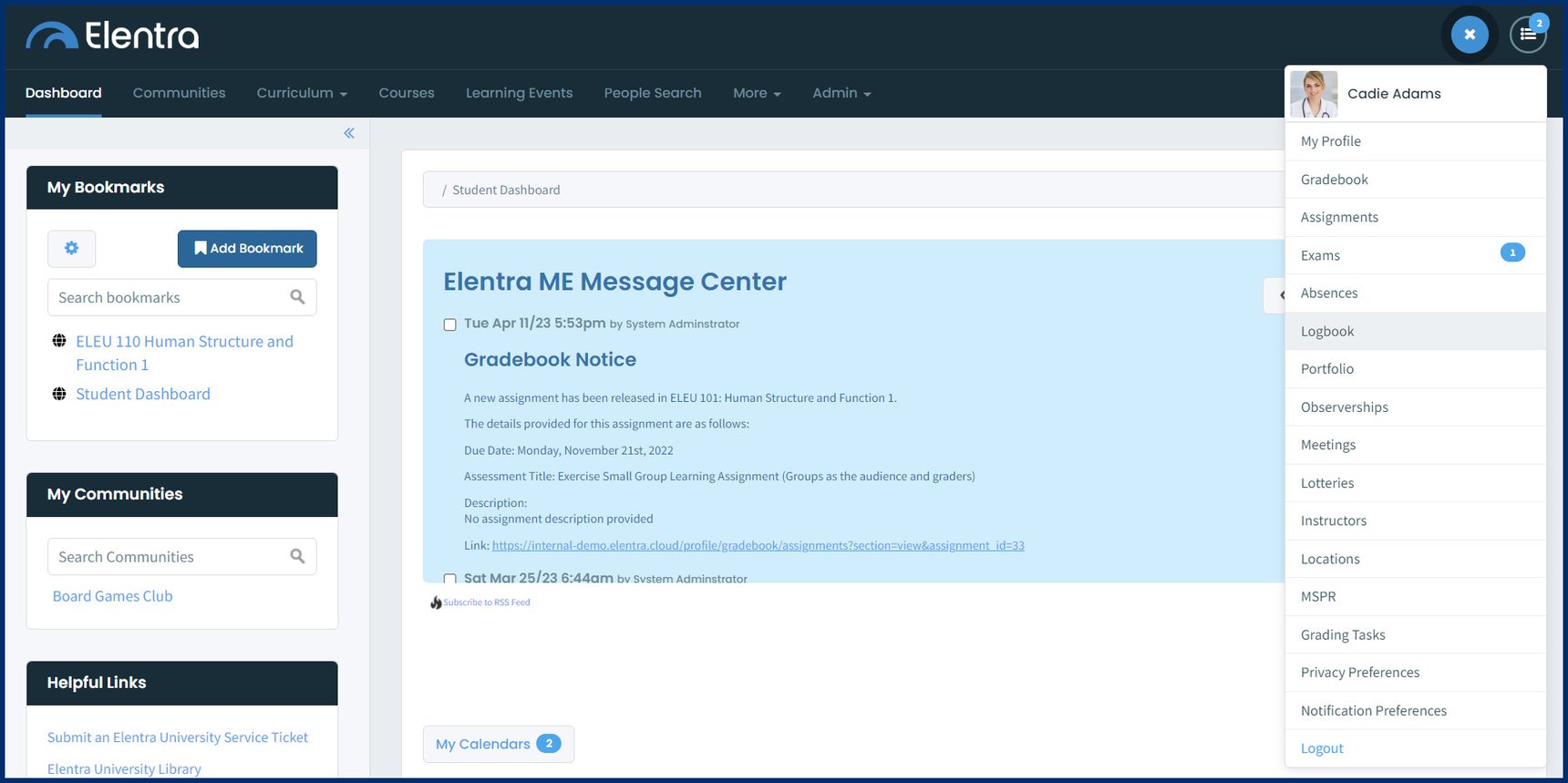Image resolution: width=1568 pixels, height=783 pixels.
Task: Expand the More dropdown menu
Action: tap(757, 93)
